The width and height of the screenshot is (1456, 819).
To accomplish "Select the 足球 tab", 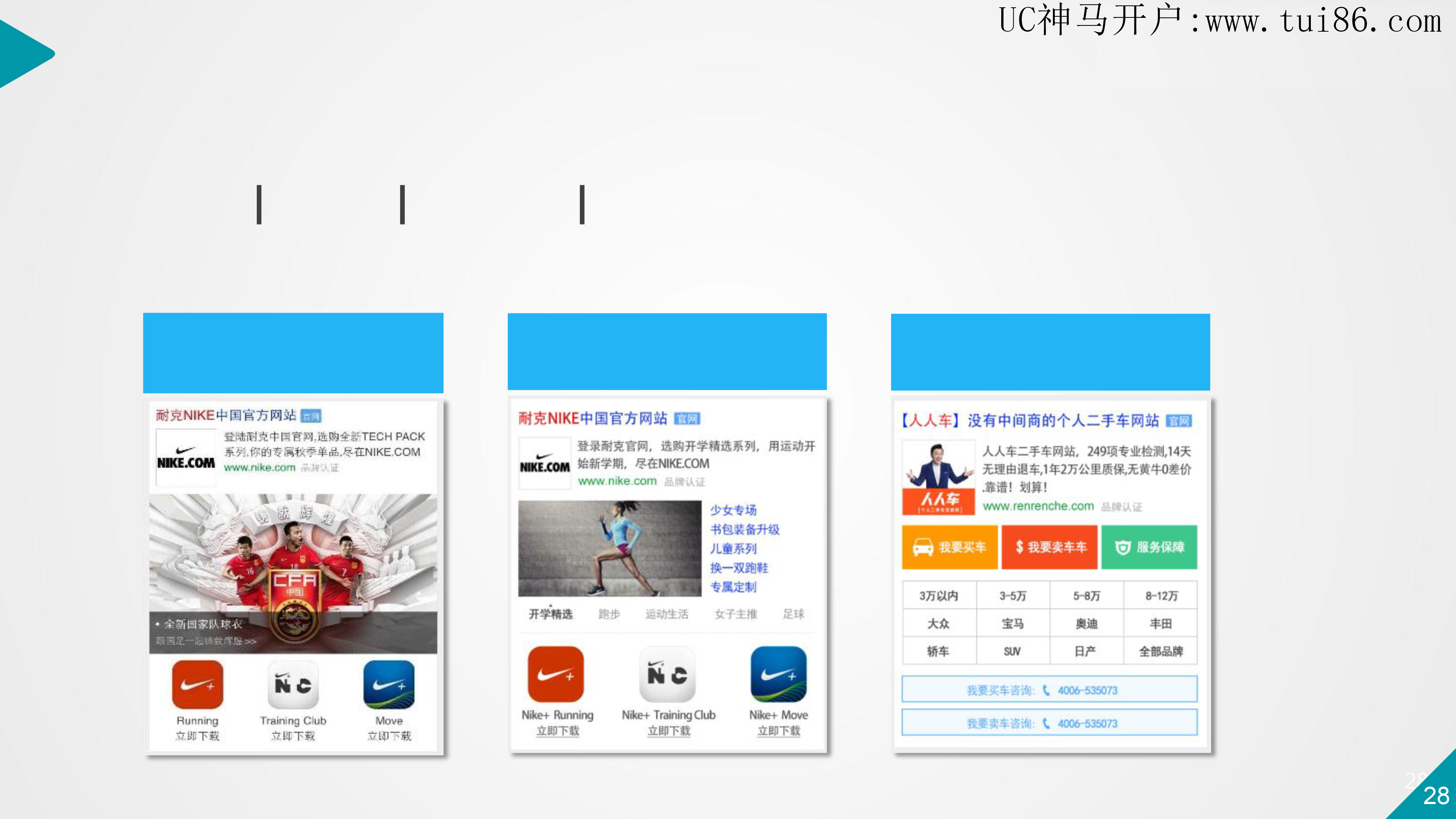I will click(x=793, y=614).
